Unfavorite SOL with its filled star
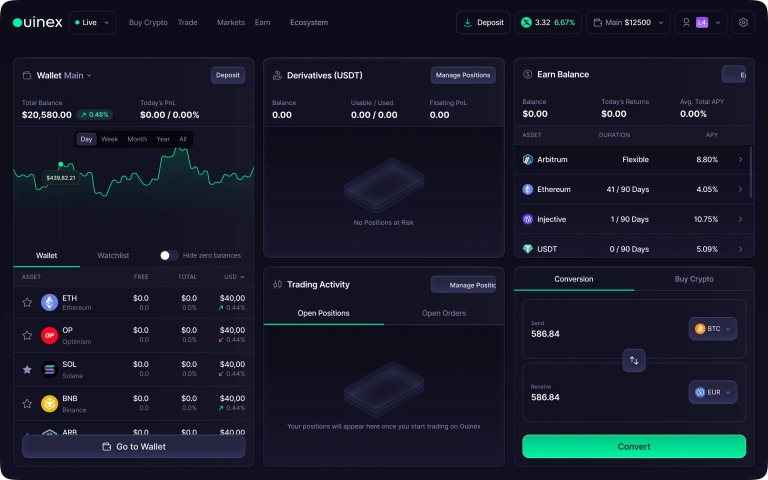The height and width of the screenshot is (480, 768). tap(27, 369)
